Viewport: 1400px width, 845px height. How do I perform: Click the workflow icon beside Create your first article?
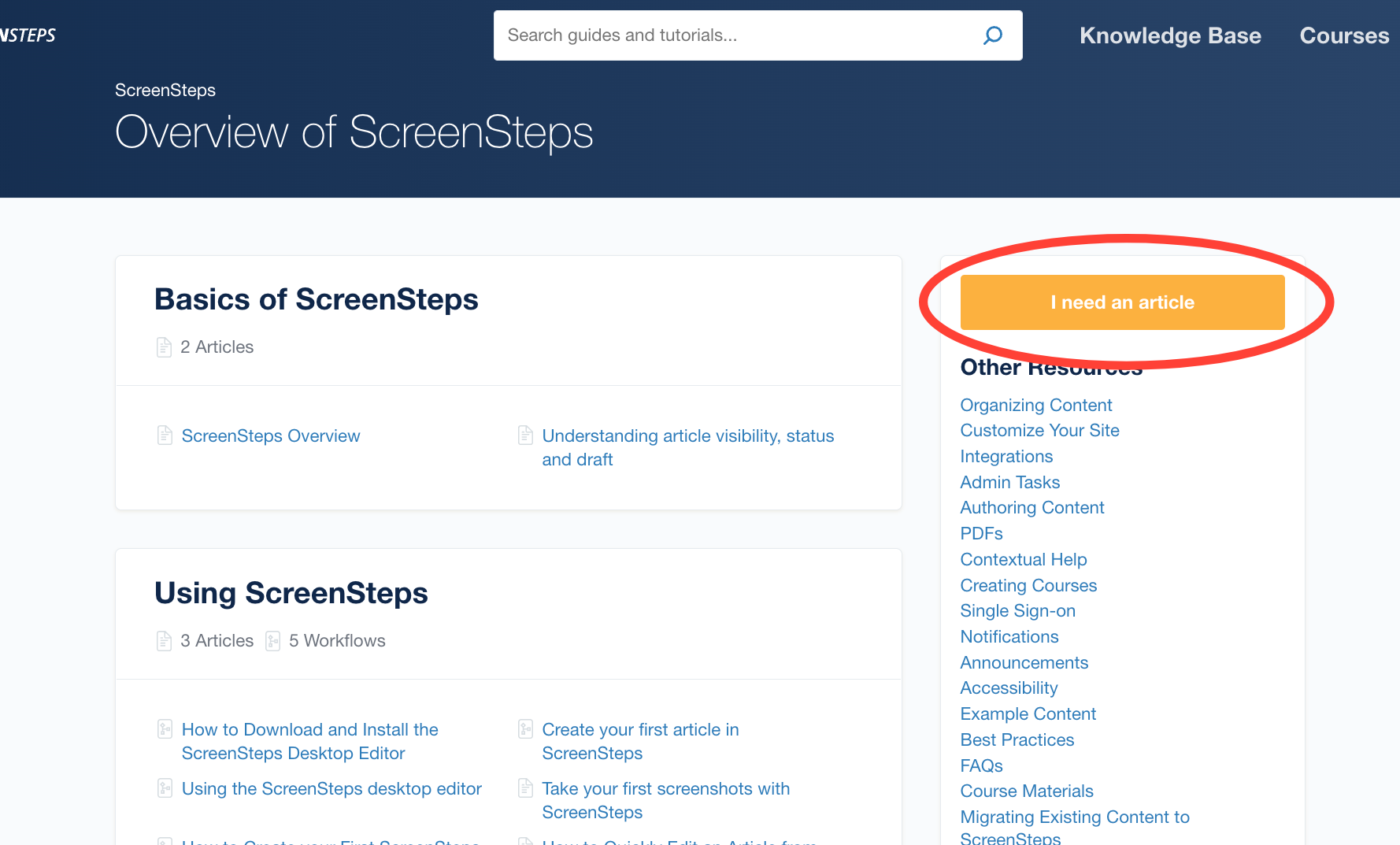point(525,729)
